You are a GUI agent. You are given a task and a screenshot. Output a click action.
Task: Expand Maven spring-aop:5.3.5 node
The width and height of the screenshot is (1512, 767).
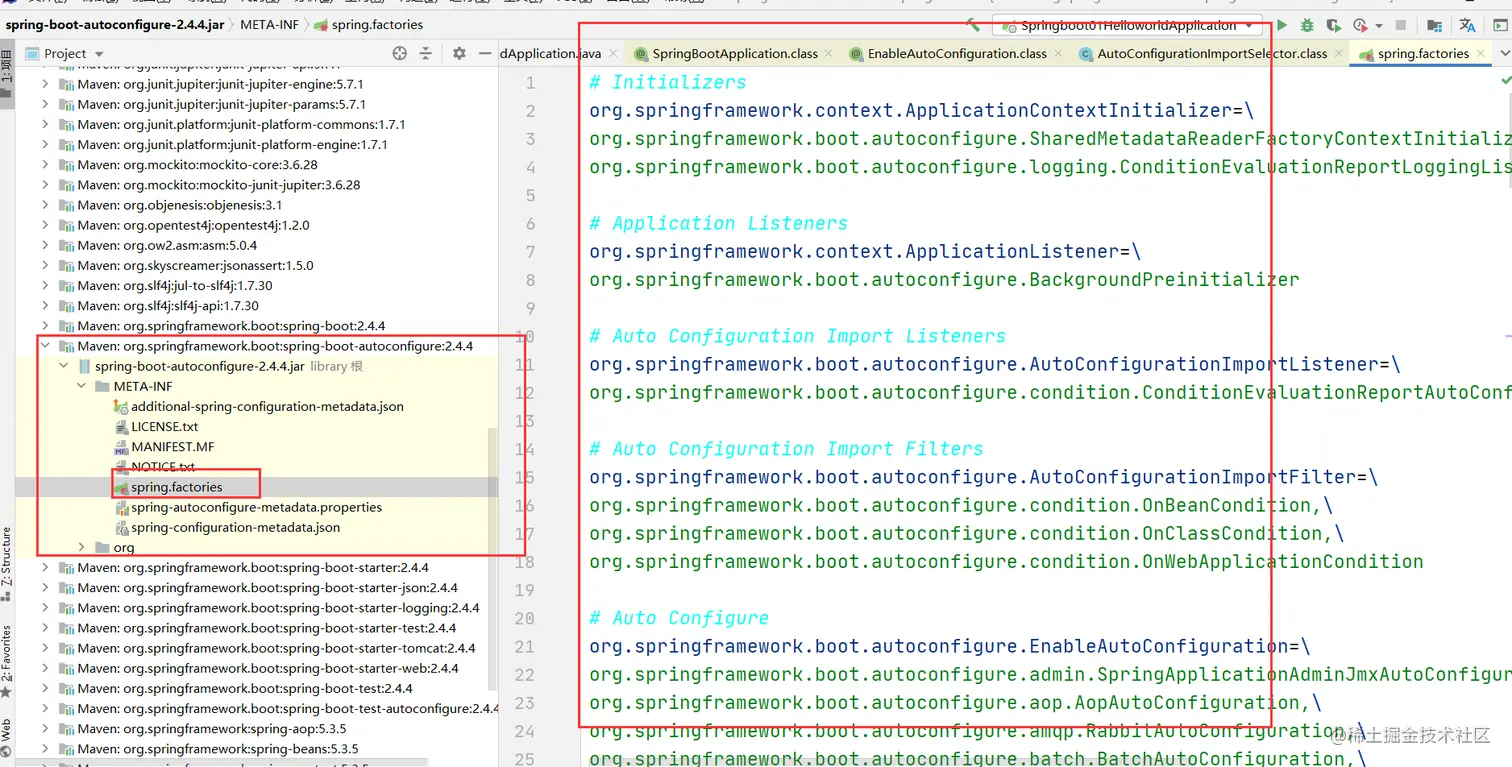[45, 728]
